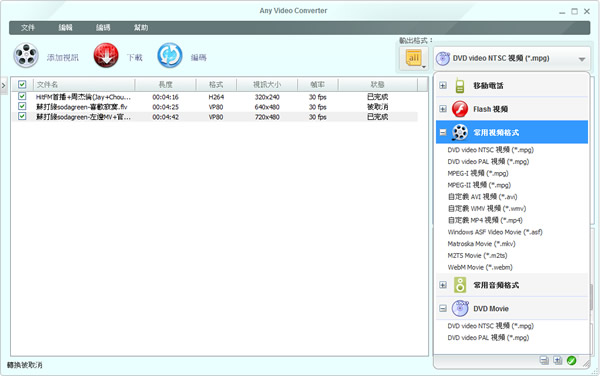600x376 pixels.
Task: Click the collapse-all icon at panel bottom
Action: pos(544,360)
